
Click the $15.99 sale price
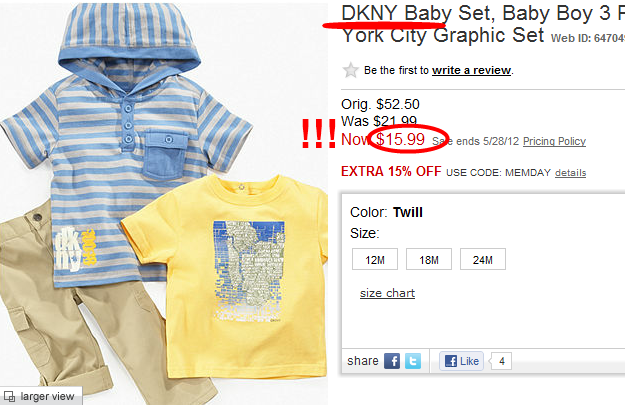point(401,139)
